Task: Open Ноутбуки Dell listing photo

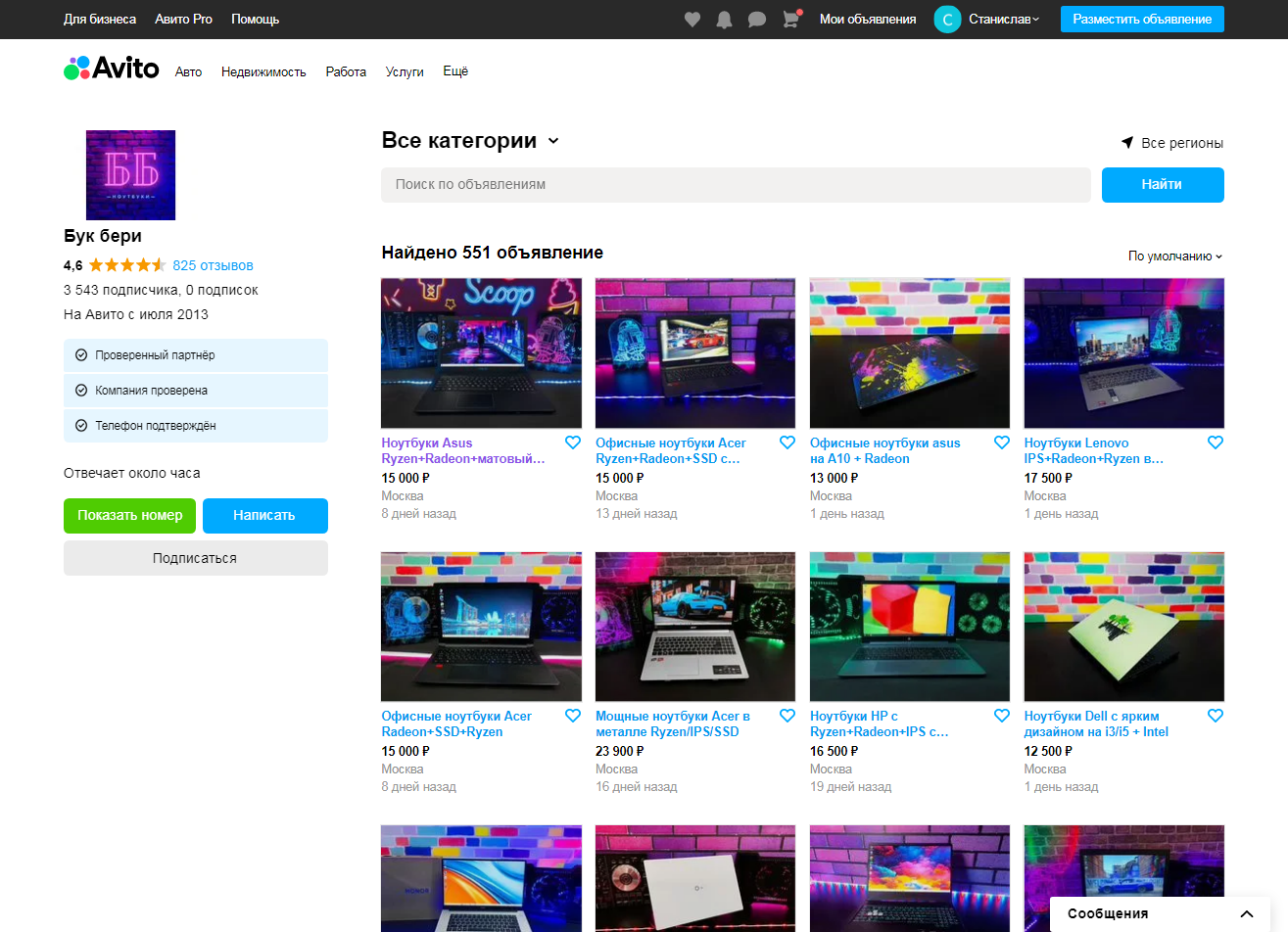Action: coord(1124,627)
